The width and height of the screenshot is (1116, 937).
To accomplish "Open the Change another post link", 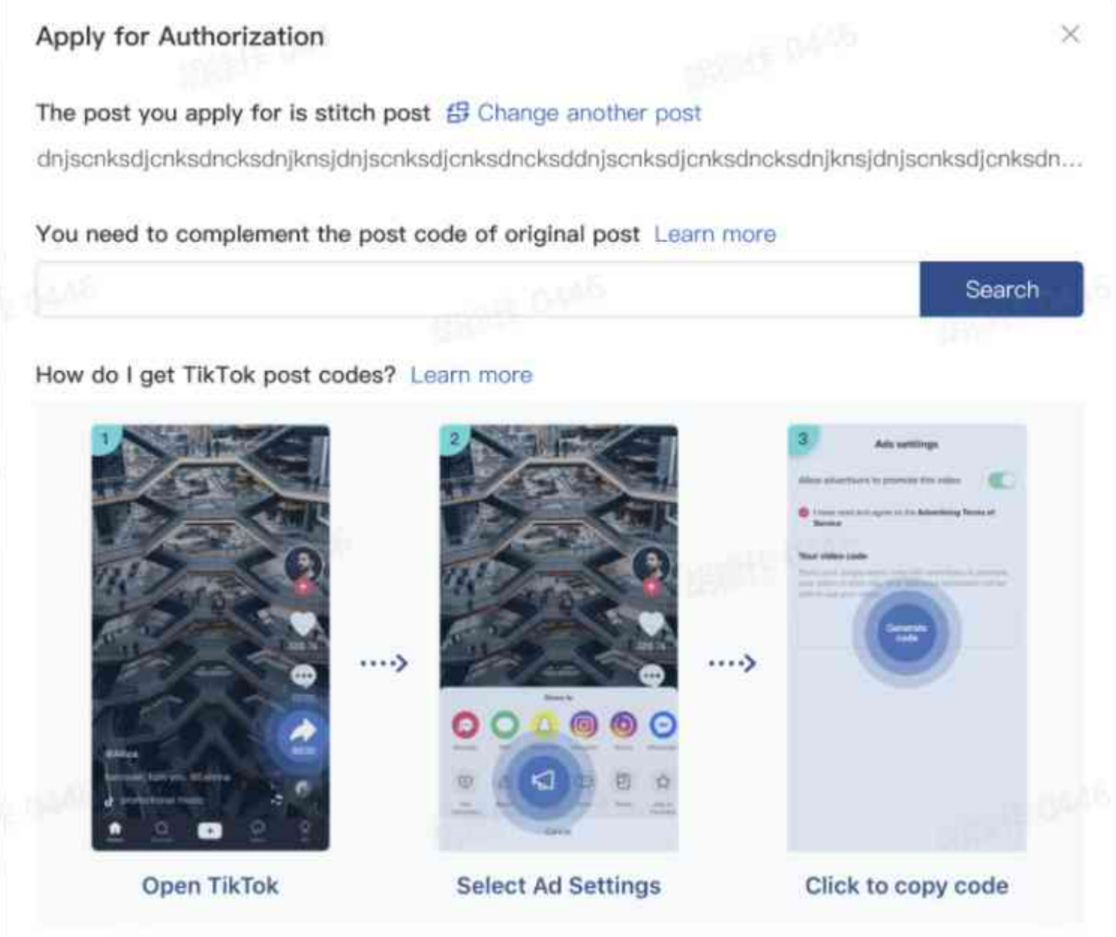I will coord(589,112).
